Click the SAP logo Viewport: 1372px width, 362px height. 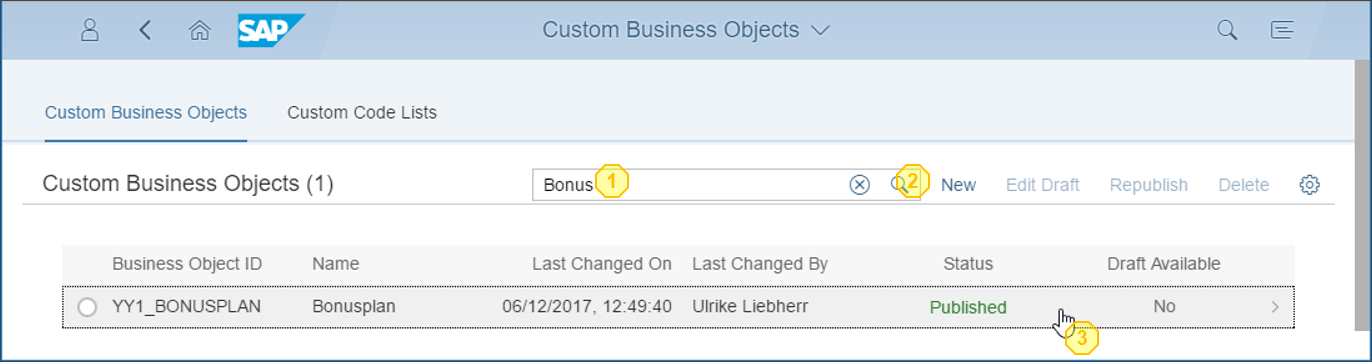point(271,30)
